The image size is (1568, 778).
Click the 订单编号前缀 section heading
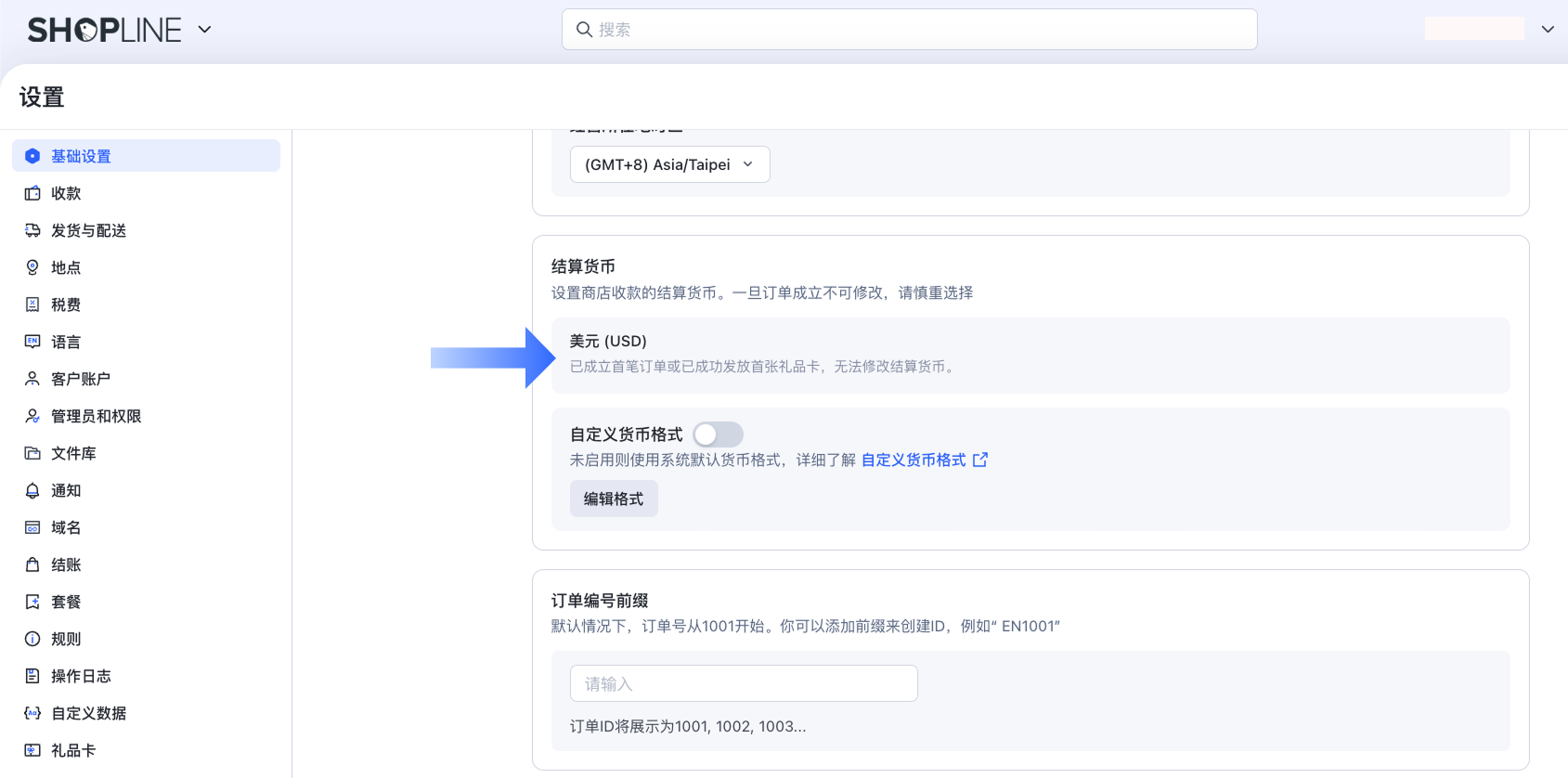(x=600, y=601)
